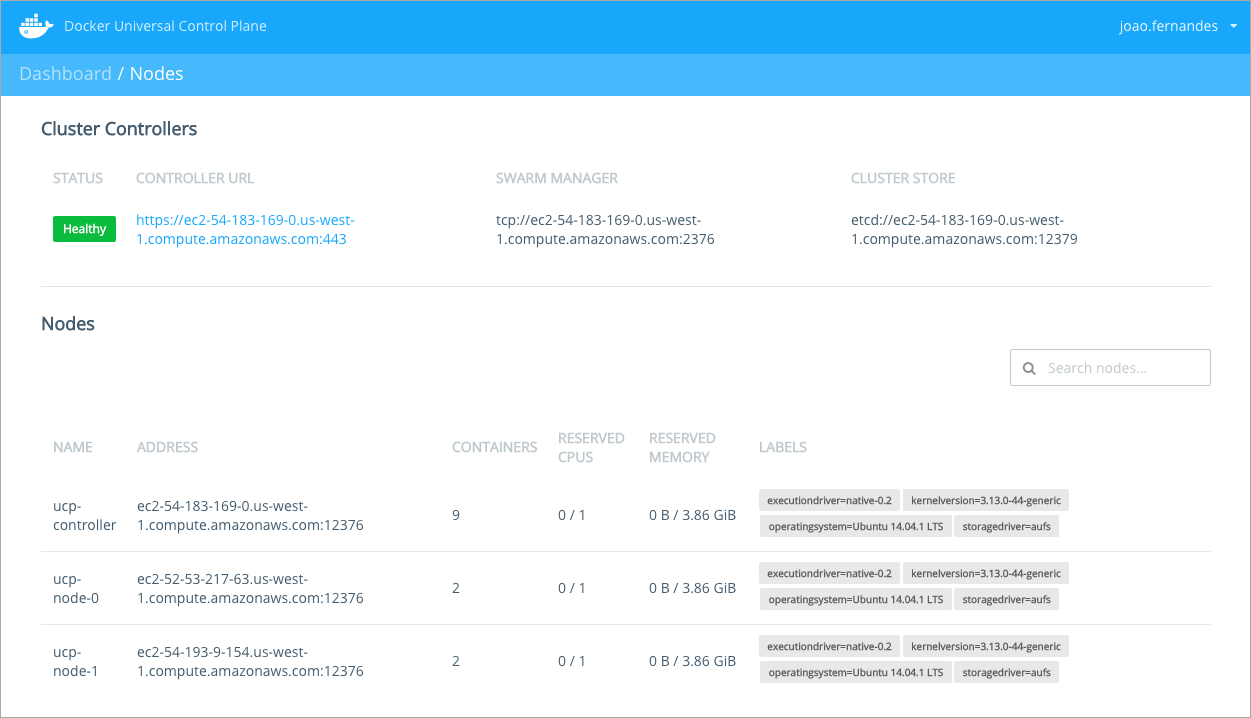Click the search magnifier icon
The height and width of the screenshot is (718, 1251).
(1029, 368)
